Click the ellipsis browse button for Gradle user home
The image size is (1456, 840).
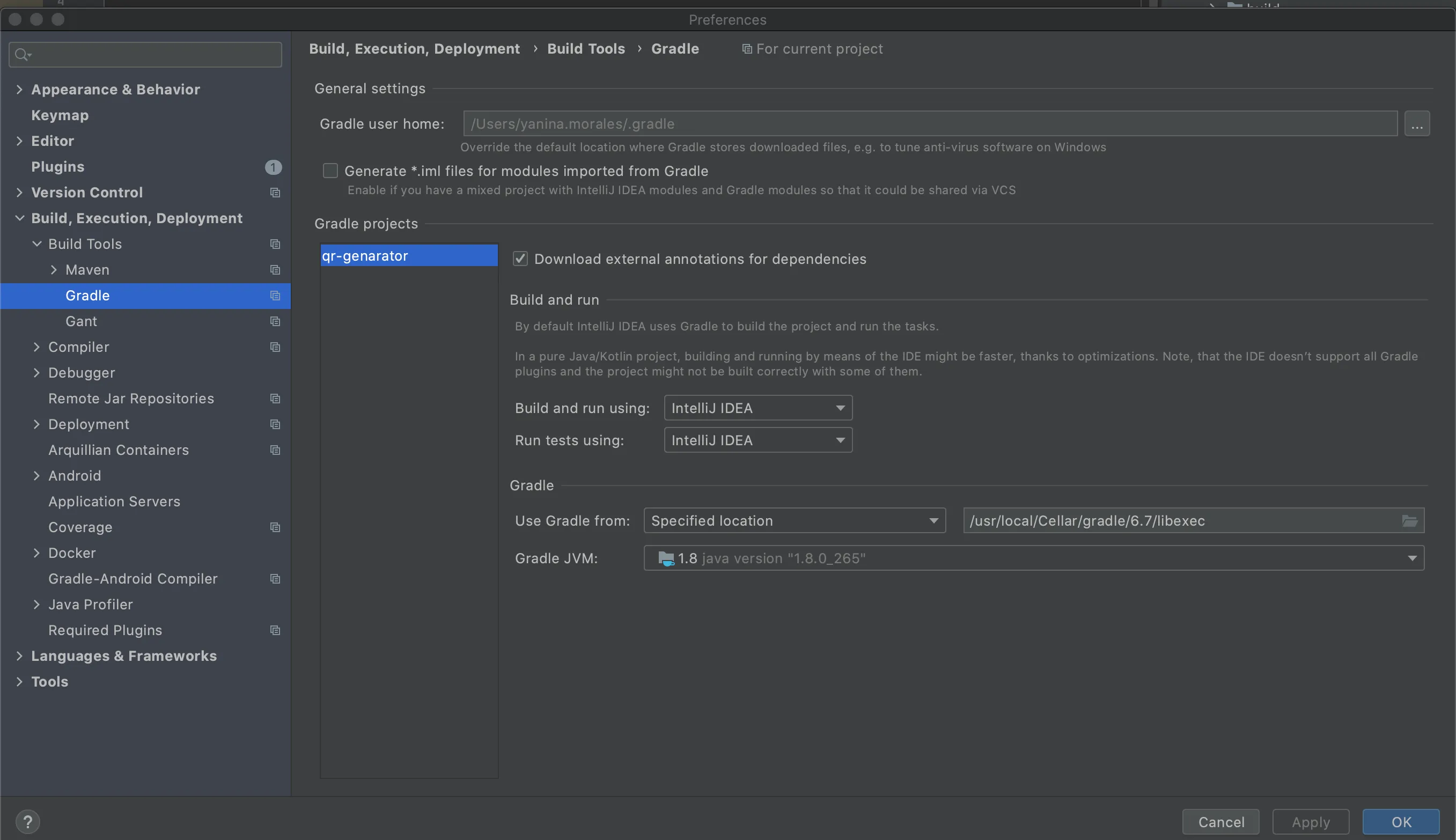coord(1417,123)
